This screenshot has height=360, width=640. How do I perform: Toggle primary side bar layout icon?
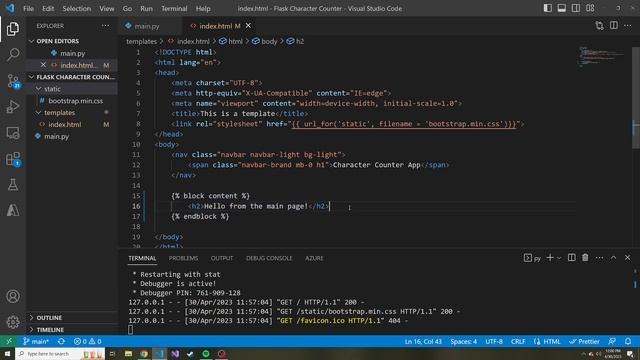[548, 8]
